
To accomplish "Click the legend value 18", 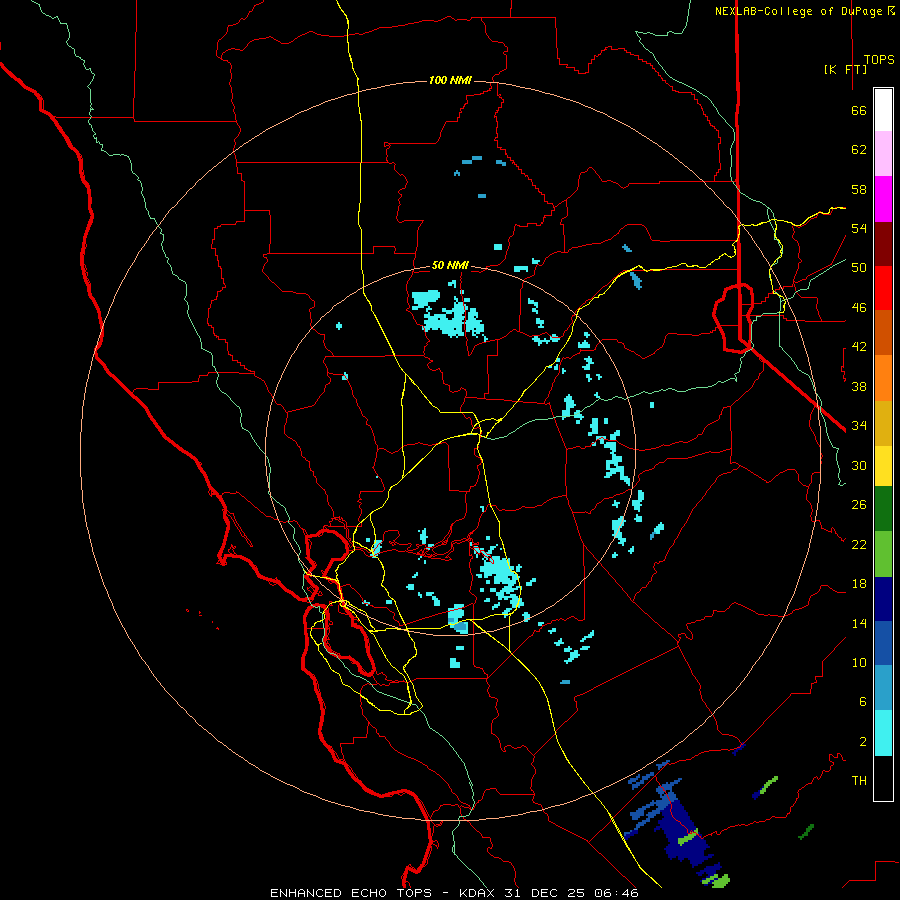I will 859,584.
